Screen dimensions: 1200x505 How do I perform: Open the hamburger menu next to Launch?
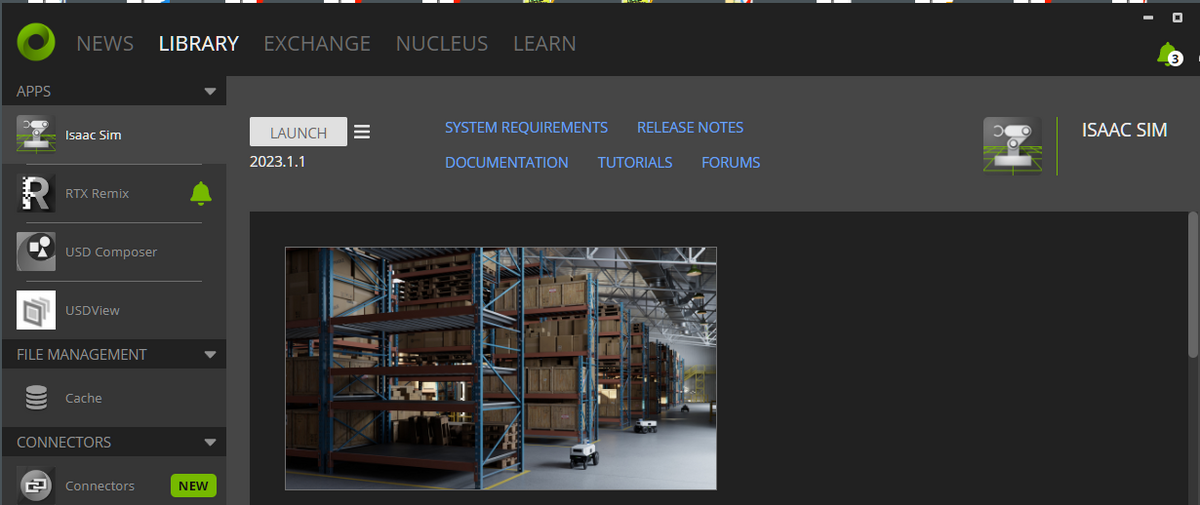point(362,132)
